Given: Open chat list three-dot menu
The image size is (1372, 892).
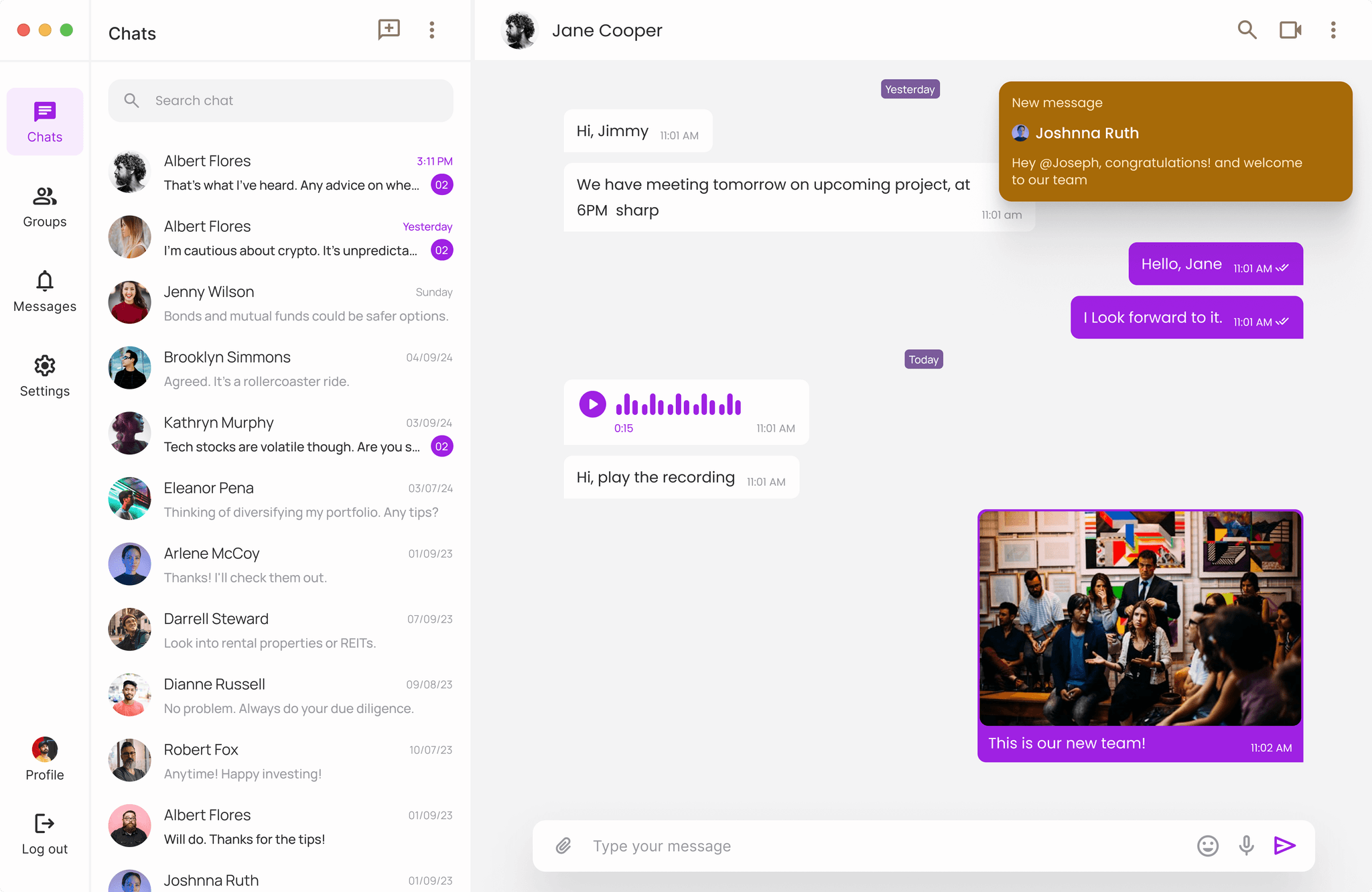Looking at the screenshot, I should point(432,29).
